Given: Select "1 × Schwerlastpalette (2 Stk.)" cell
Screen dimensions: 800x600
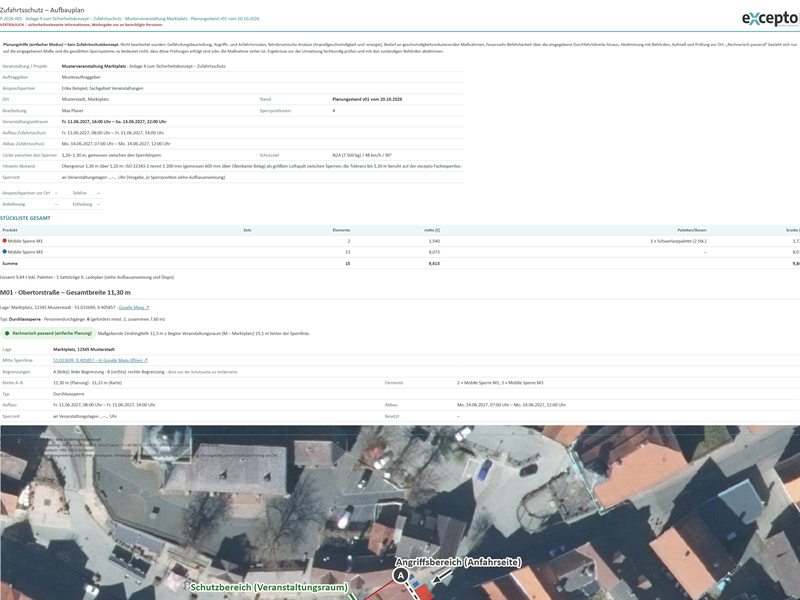Looking at the screenshot, I should tap(678, 241).
